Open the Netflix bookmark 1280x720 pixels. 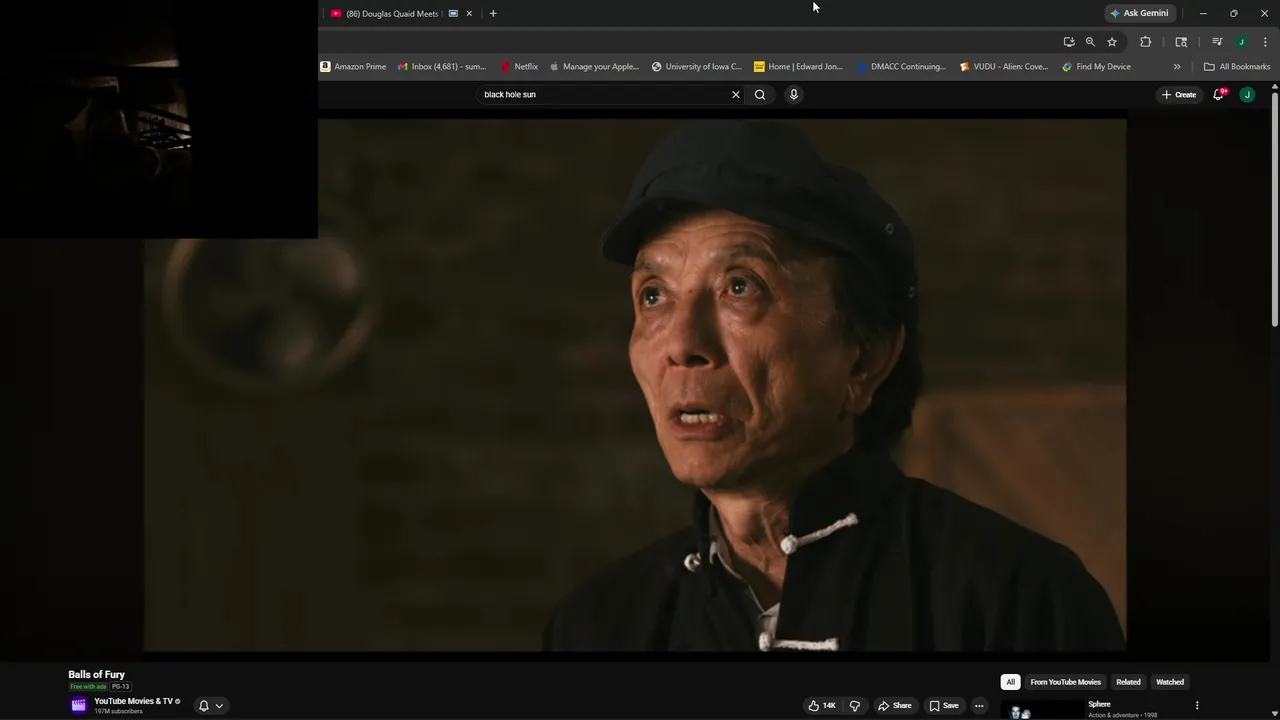(x=519, y=66)
